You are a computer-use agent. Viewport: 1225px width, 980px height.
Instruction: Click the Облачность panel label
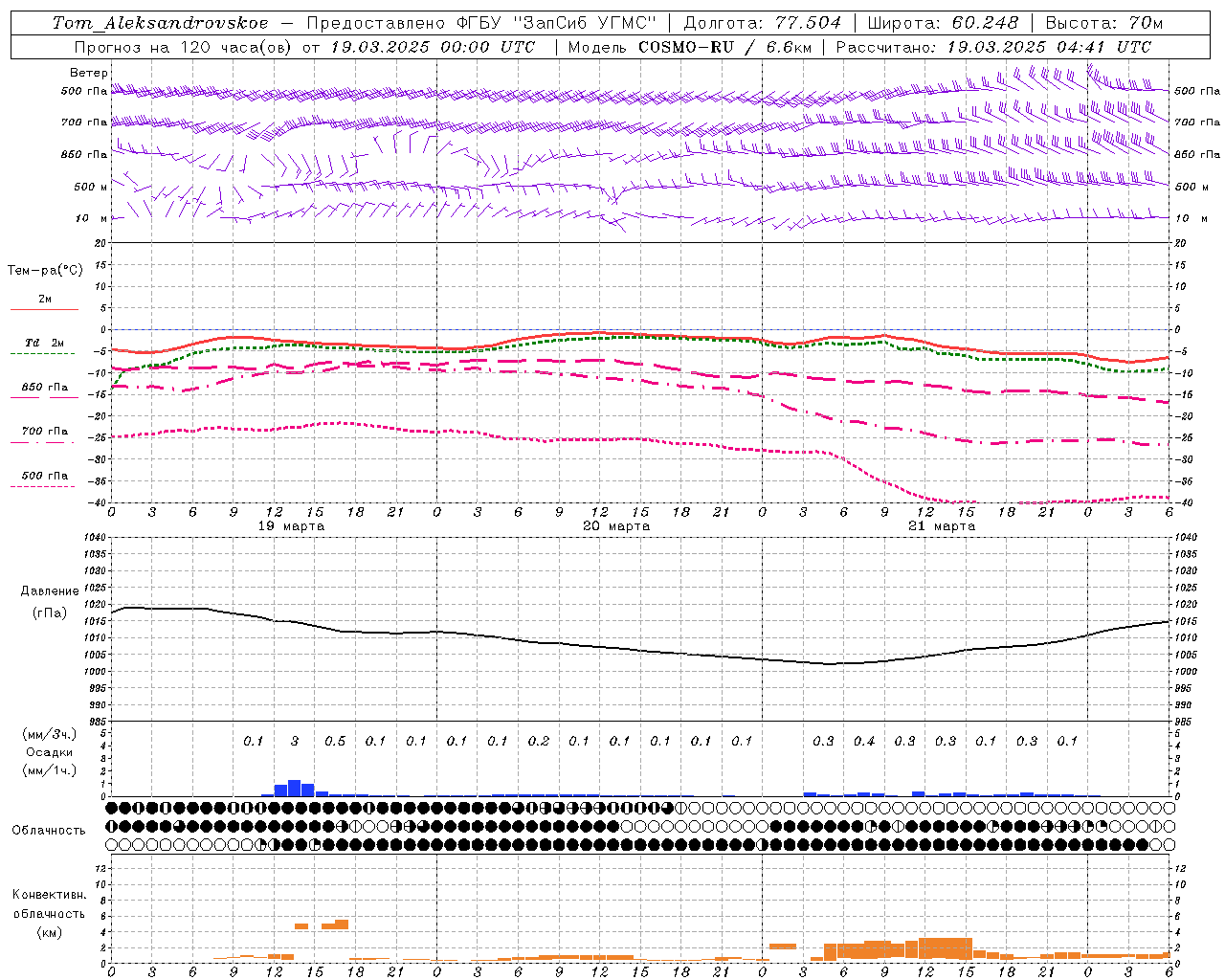coord(49,831)
